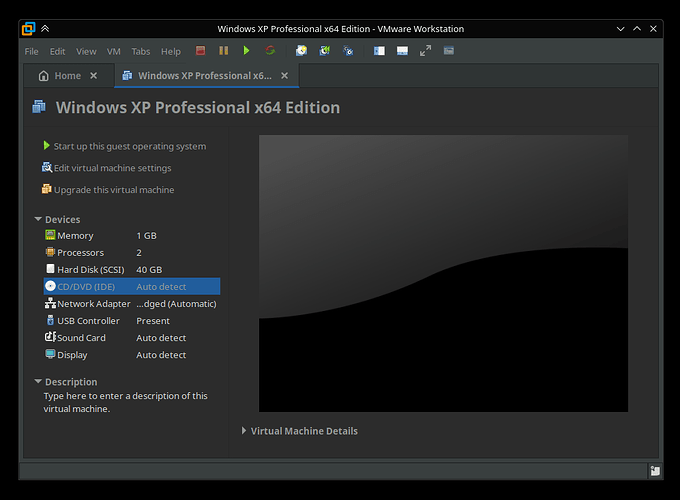
Task: Click the Network Adapter icon
Action: pyautogui.click(x=50, y=303)
